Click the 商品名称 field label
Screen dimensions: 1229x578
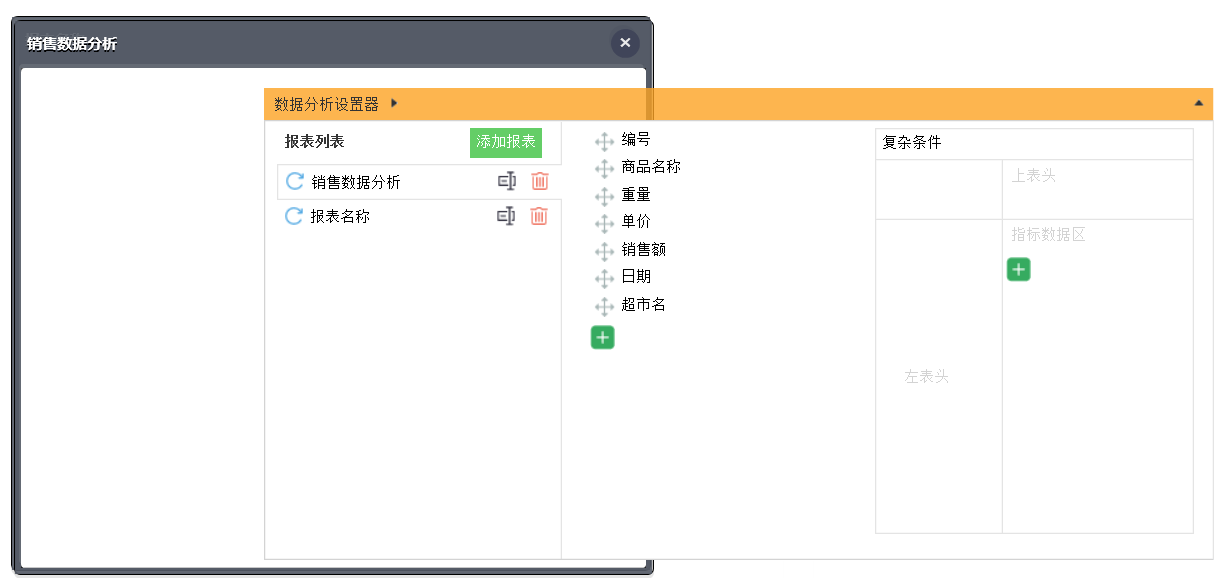click(x=651, y=167)
